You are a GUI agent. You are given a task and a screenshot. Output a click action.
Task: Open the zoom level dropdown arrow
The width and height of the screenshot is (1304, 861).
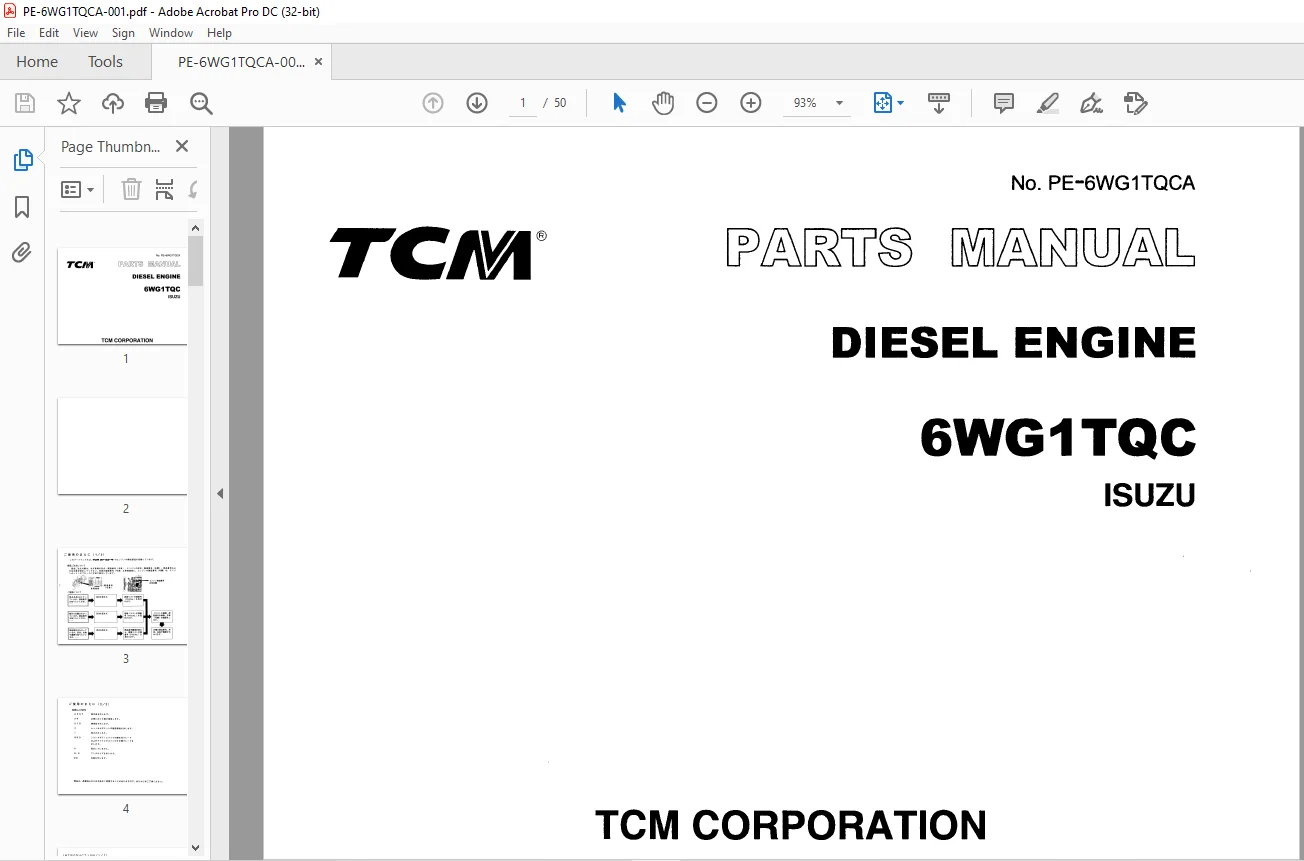(x=839, y=103)
